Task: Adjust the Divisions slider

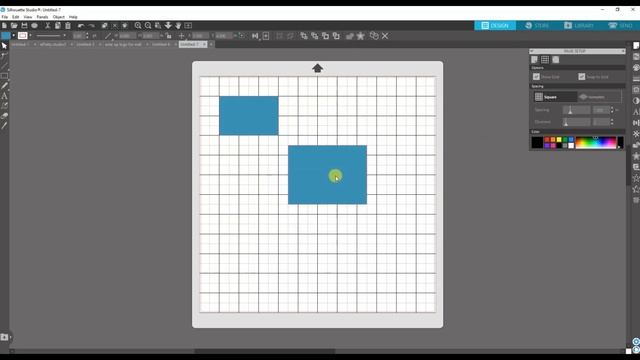Action: click(x=576, y=122)
